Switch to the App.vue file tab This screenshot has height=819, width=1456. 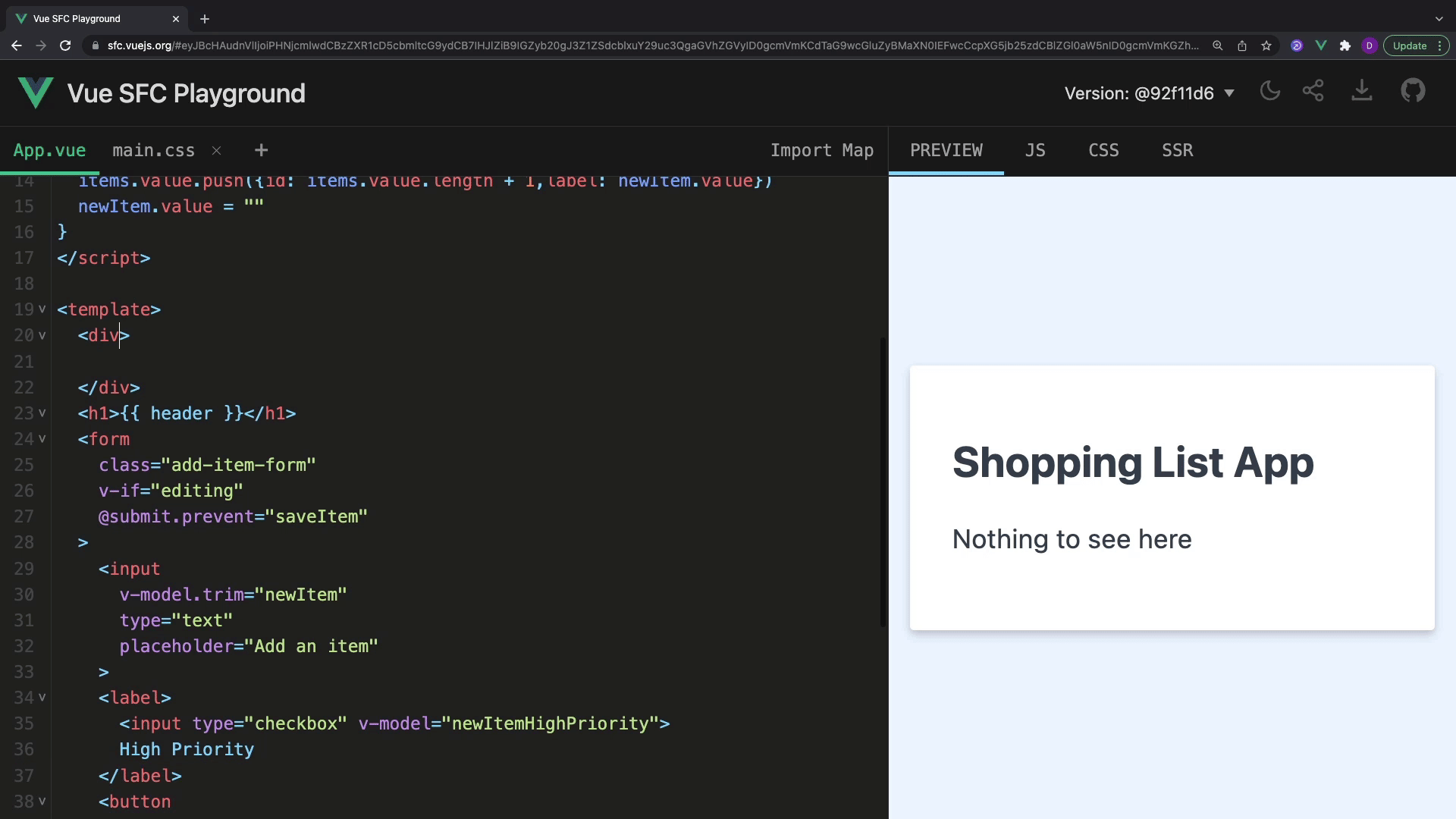(49, 150)
